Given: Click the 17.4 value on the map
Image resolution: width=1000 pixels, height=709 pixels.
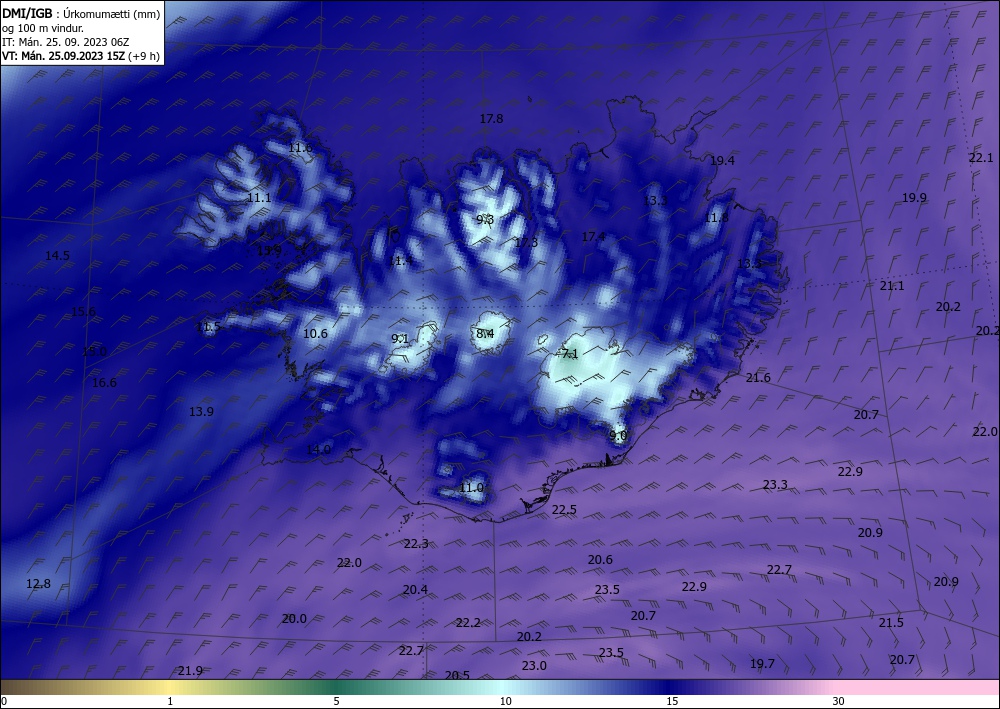Looking at the screenshot, I should click(x=593, y=237).
